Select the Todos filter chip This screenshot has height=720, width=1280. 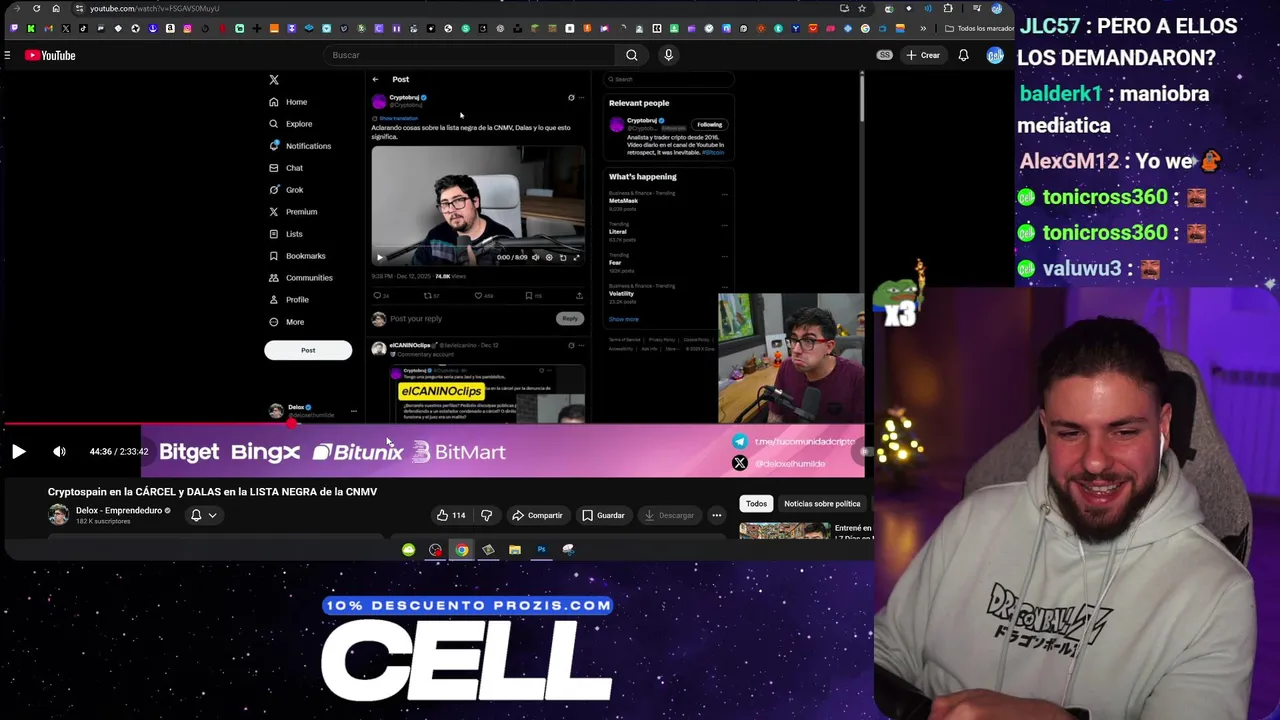(756, 503)
